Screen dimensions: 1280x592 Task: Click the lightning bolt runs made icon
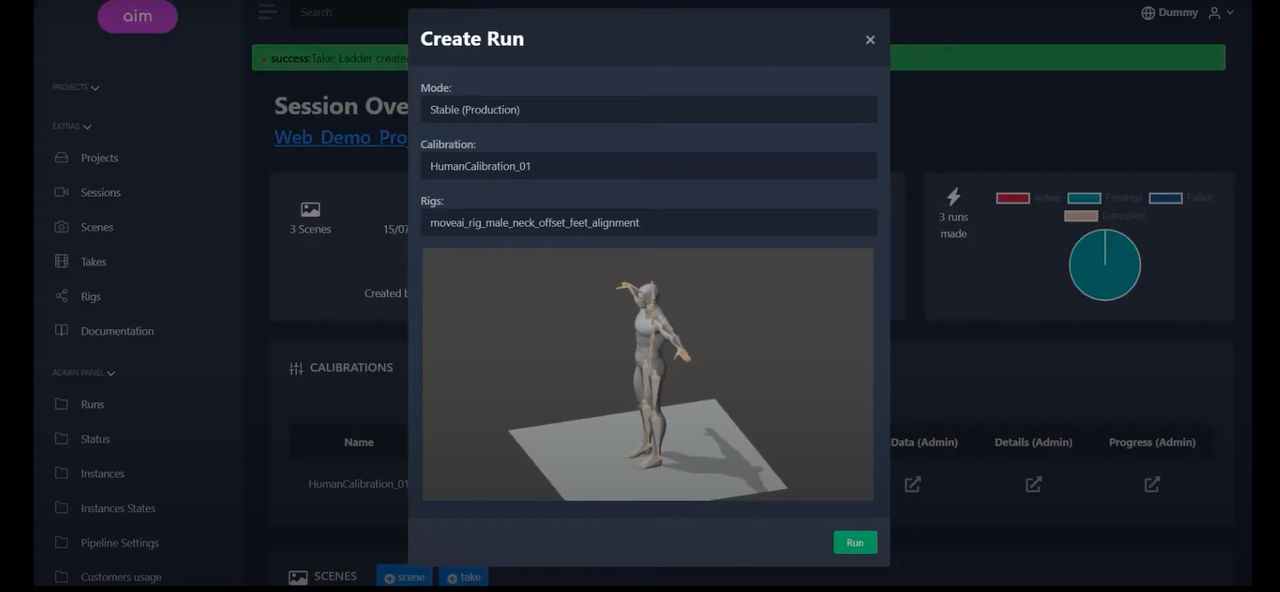pyautogui.click(x=953, y=197)
